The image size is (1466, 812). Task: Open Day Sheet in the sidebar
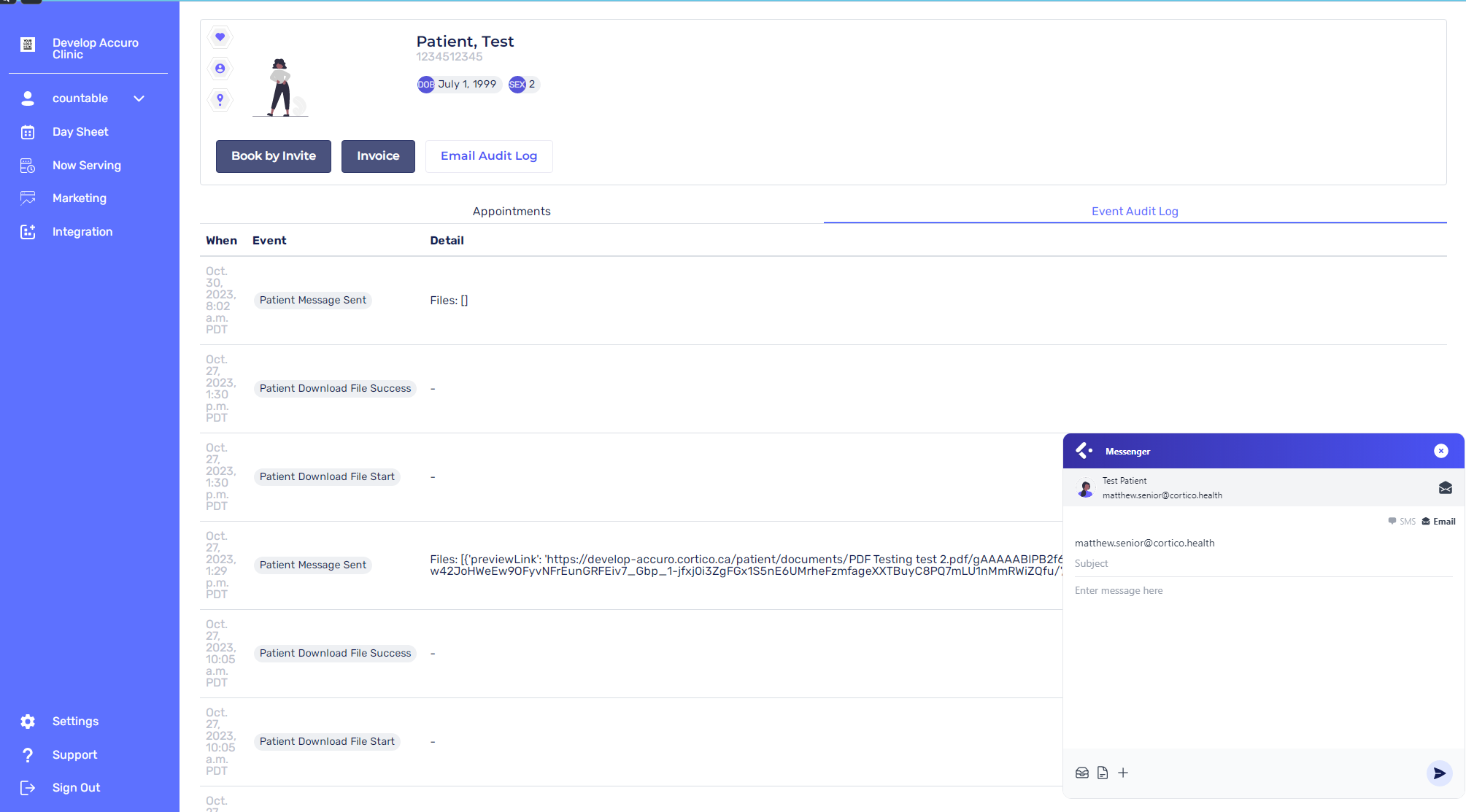click(x=80, y=132)
